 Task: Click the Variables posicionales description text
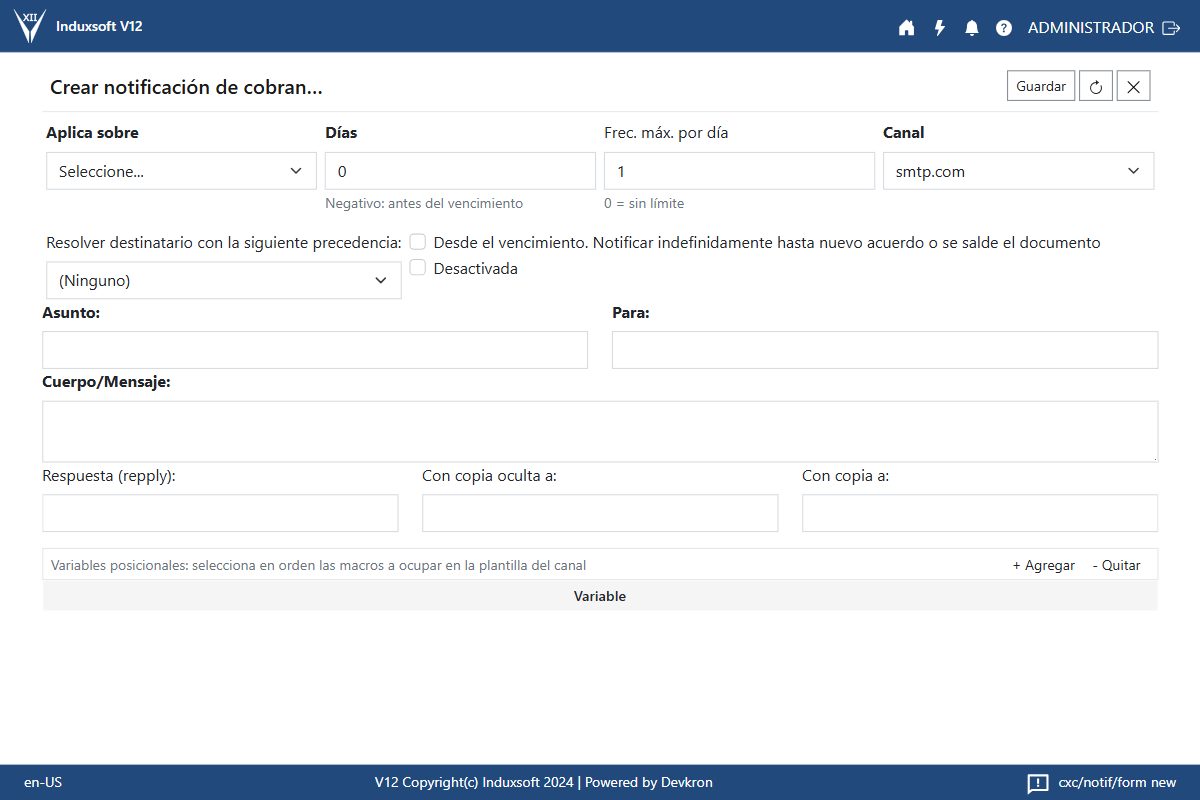pos(318,565)
